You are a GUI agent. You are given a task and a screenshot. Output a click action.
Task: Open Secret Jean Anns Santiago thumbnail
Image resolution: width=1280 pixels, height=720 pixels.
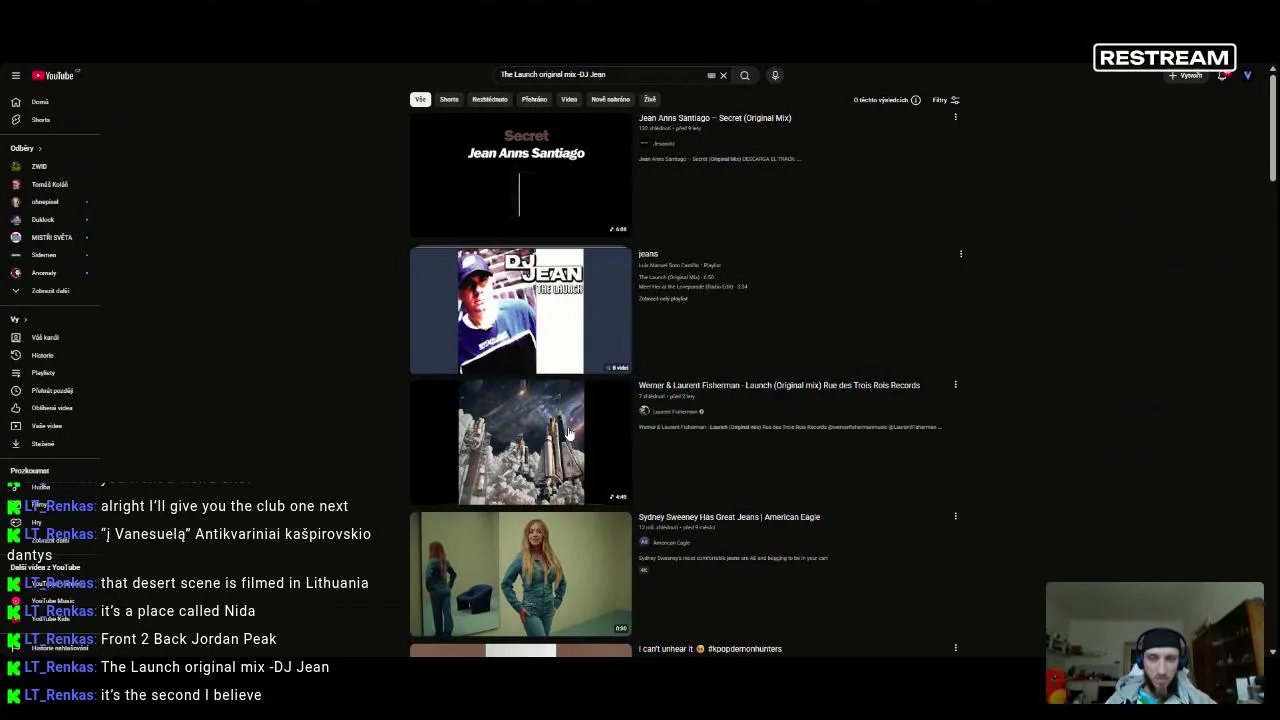520,175
